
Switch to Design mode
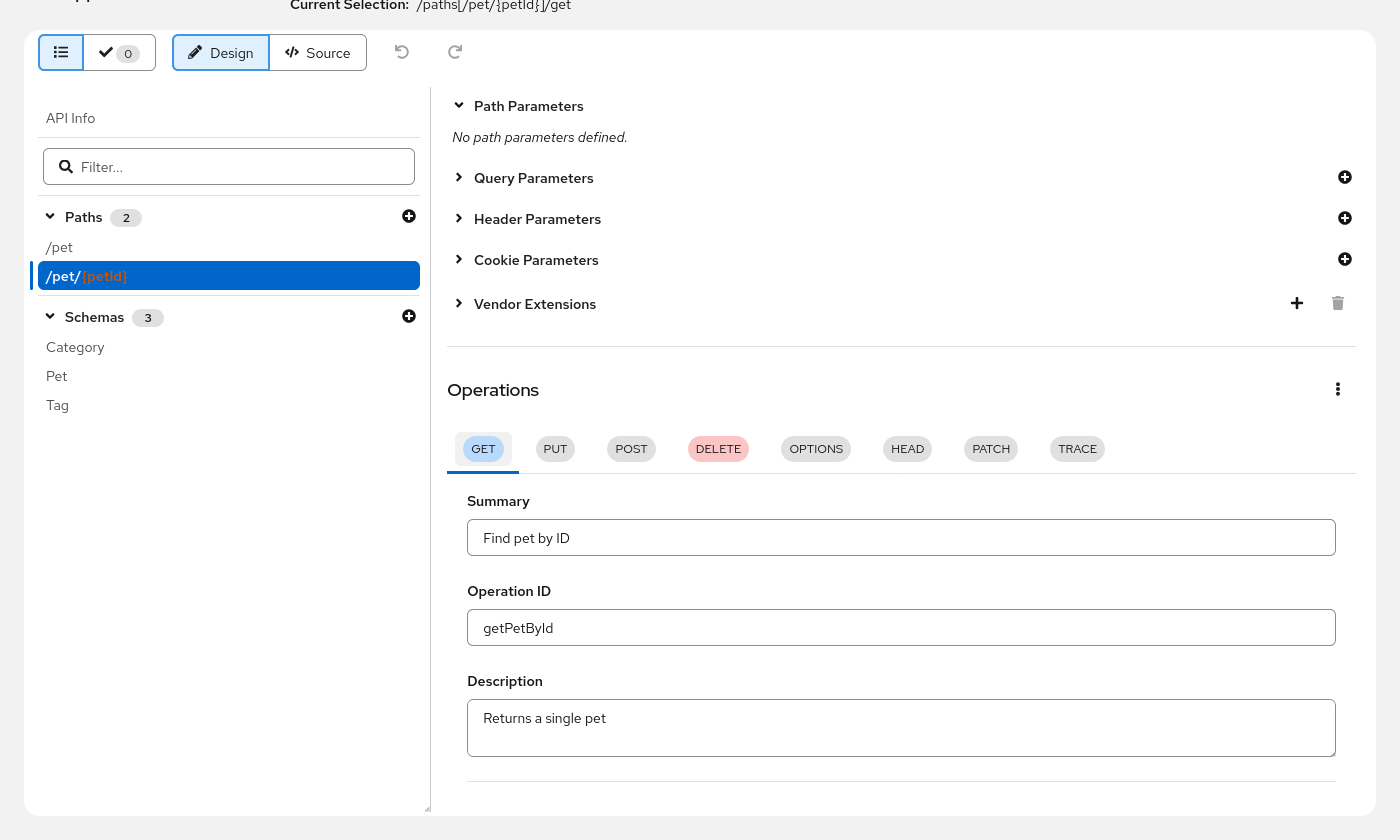point(221,53)
